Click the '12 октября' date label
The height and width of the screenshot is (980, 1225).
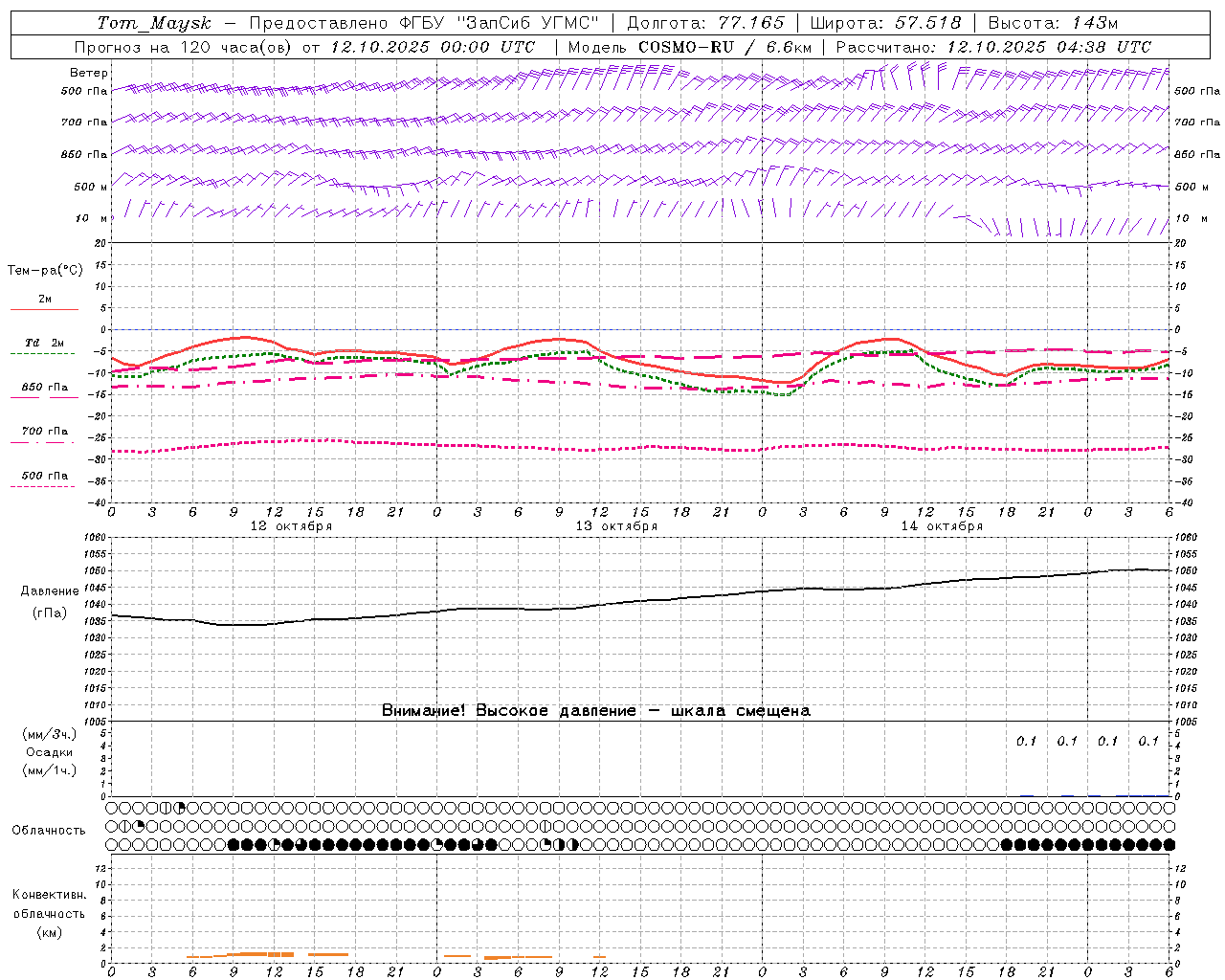291,525
